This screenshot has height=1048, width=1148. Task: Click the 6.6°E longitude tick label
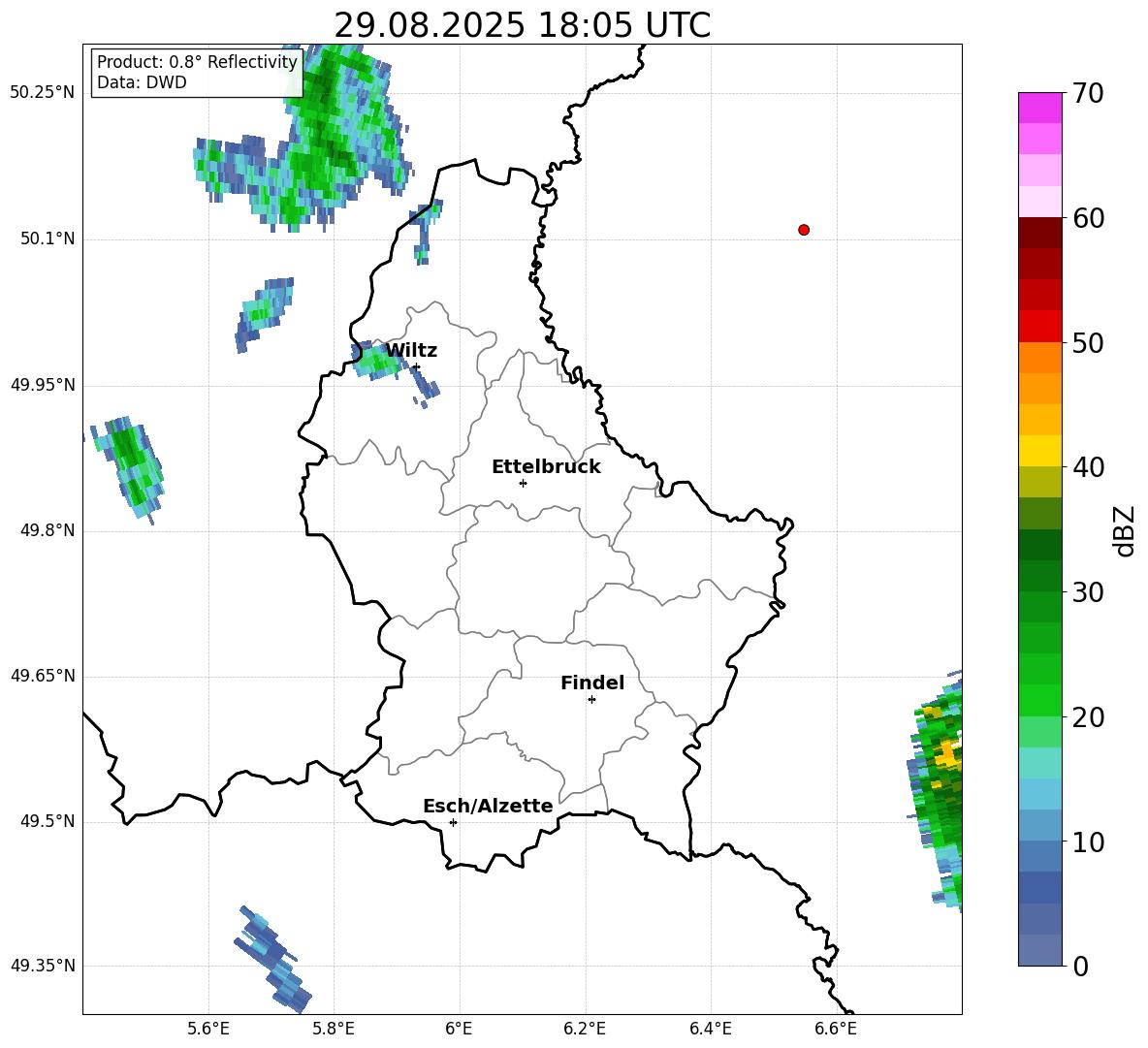coord(836,1029)
